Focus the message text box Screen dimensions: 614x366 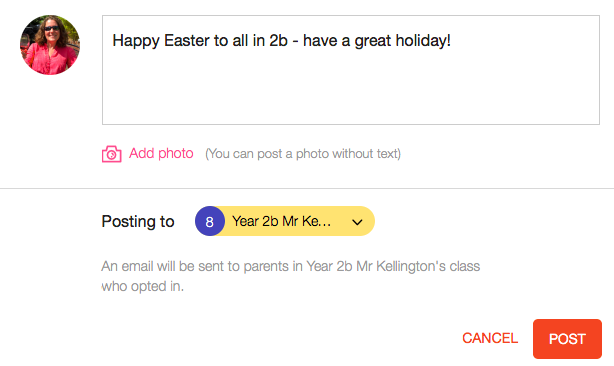[x=351, y=70]
